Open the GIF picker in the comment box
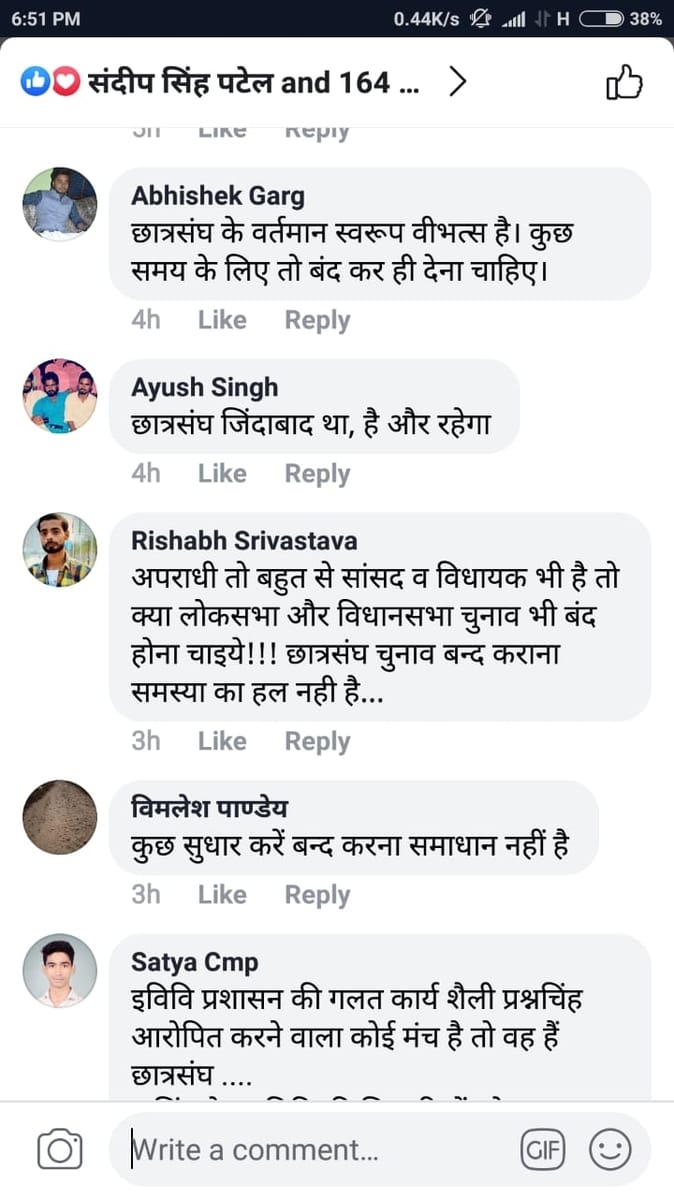 543,1149
